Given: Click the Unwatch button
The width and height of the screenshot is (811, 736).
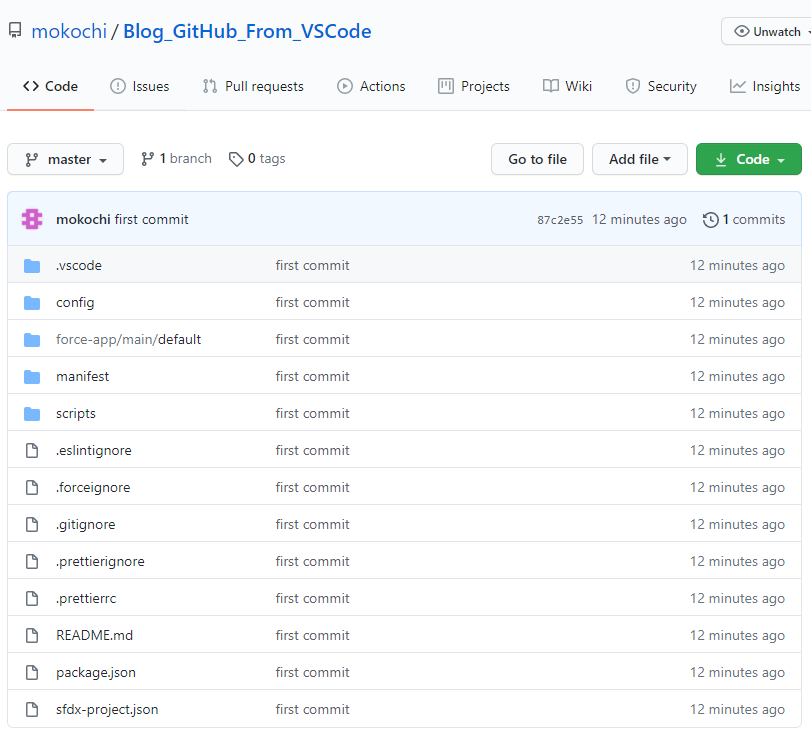Looking at the screenshot, I should pos(767,32).
